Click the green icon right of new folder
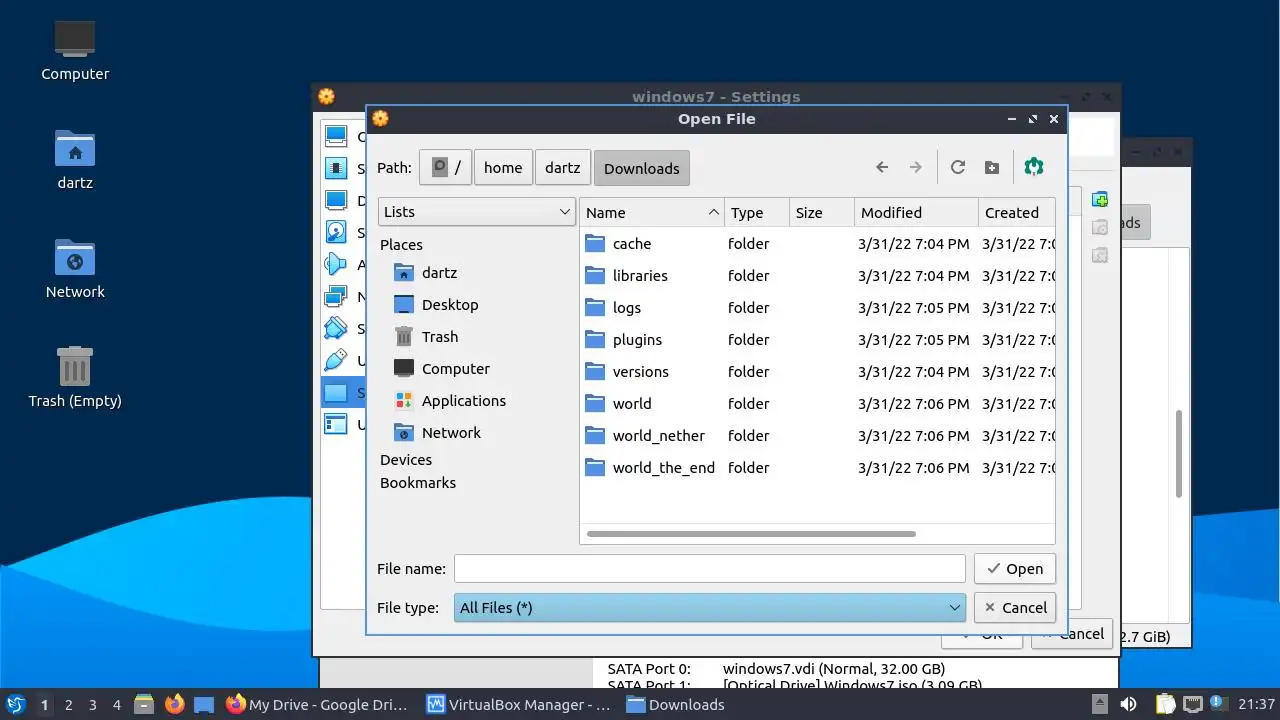This screenshot has width=1280, height=720. (1034, 167)
